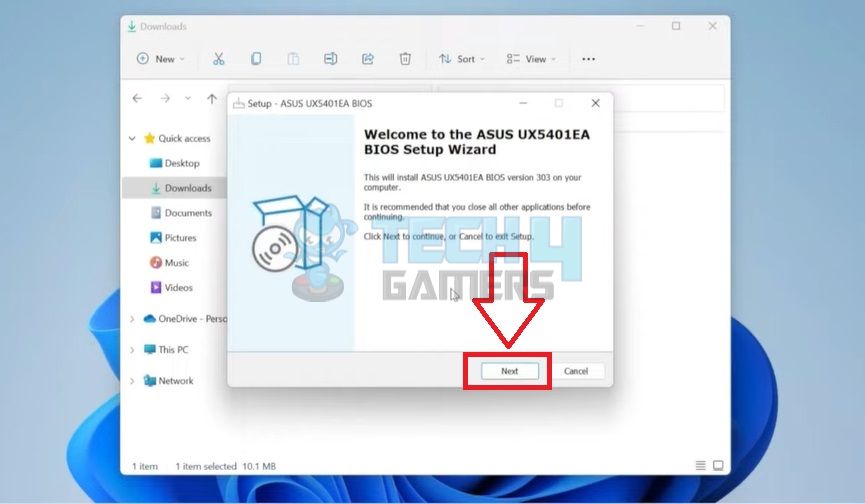Expand the OneDrive tree node

pos(132,319)
